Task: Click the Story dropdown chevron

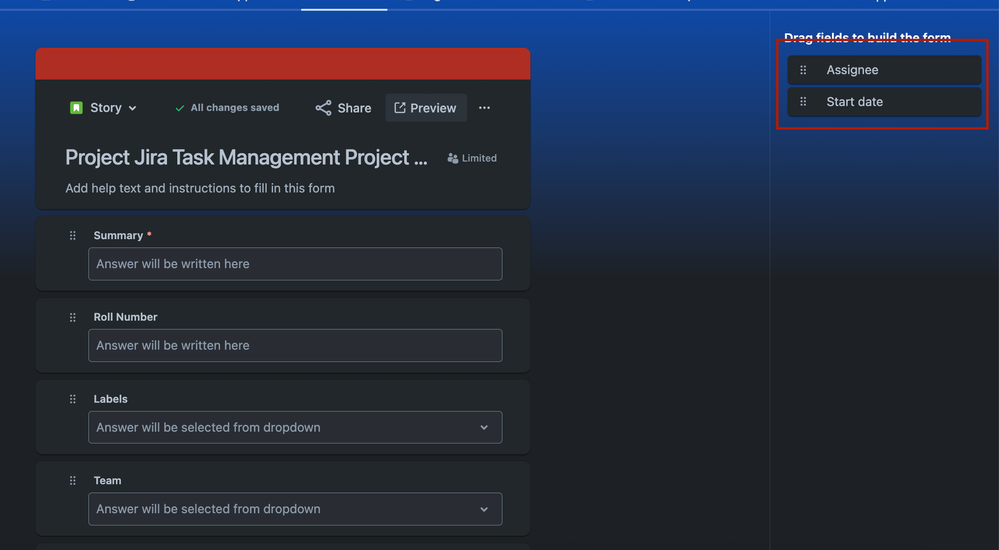Action: tap(133, 108)
